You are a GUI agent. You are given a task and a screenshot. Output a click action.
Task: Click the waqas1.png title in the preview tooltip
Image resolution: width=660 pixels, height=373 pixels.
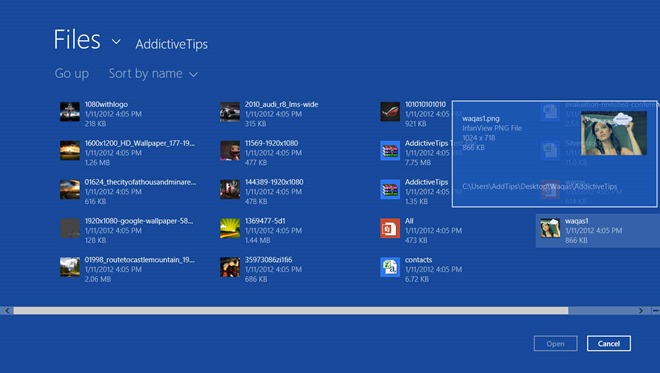[481, 119]
